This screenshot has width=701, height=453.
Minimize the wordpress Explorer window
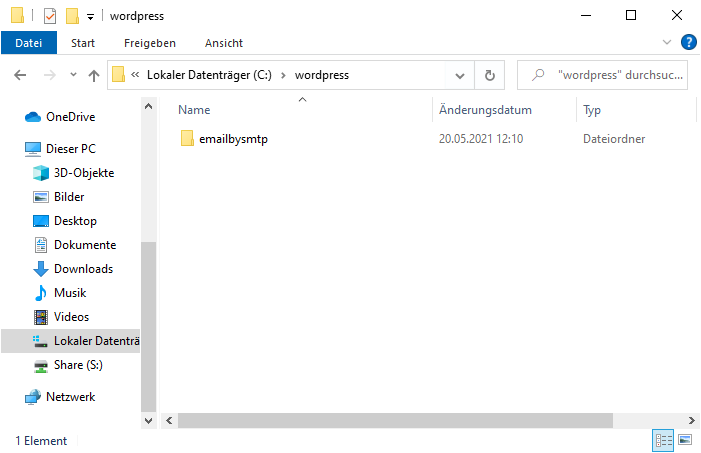(586, 16)
